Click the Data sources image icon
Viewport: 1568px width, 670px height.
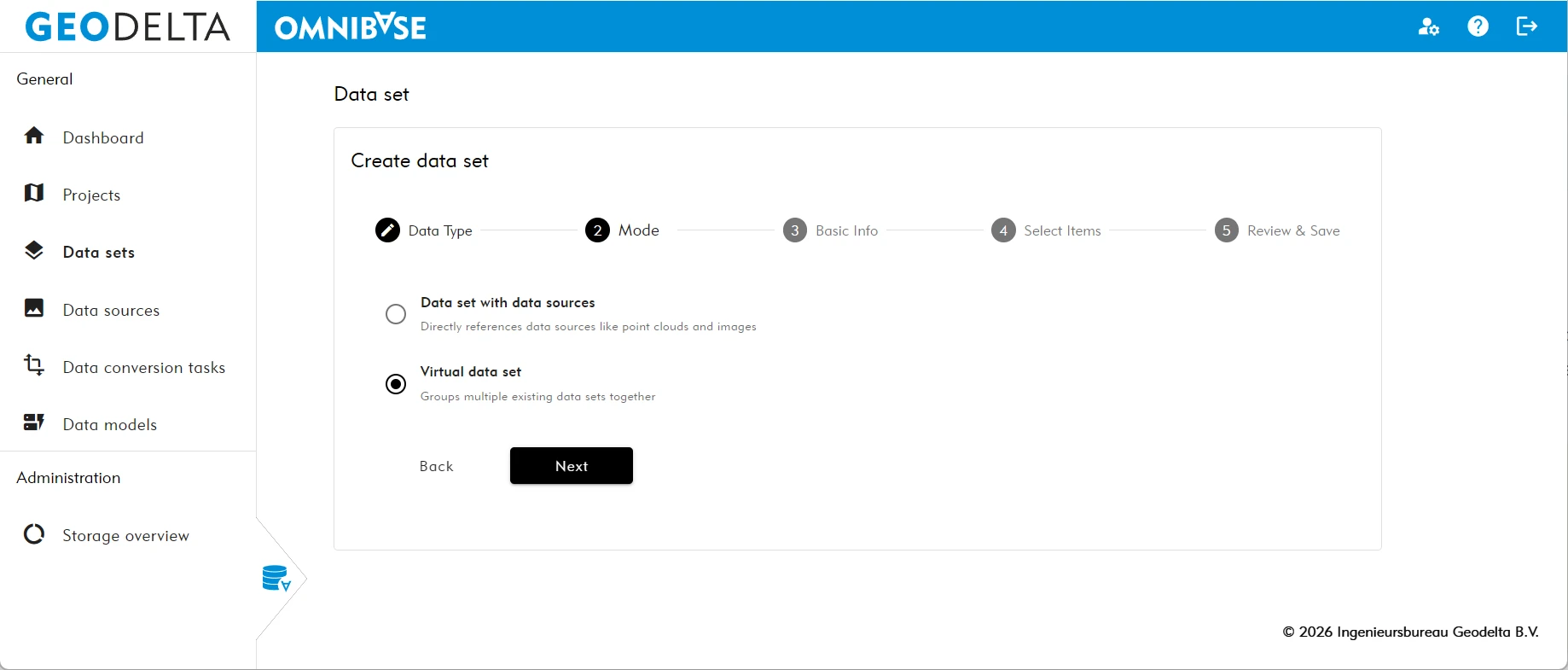point(34,308)
